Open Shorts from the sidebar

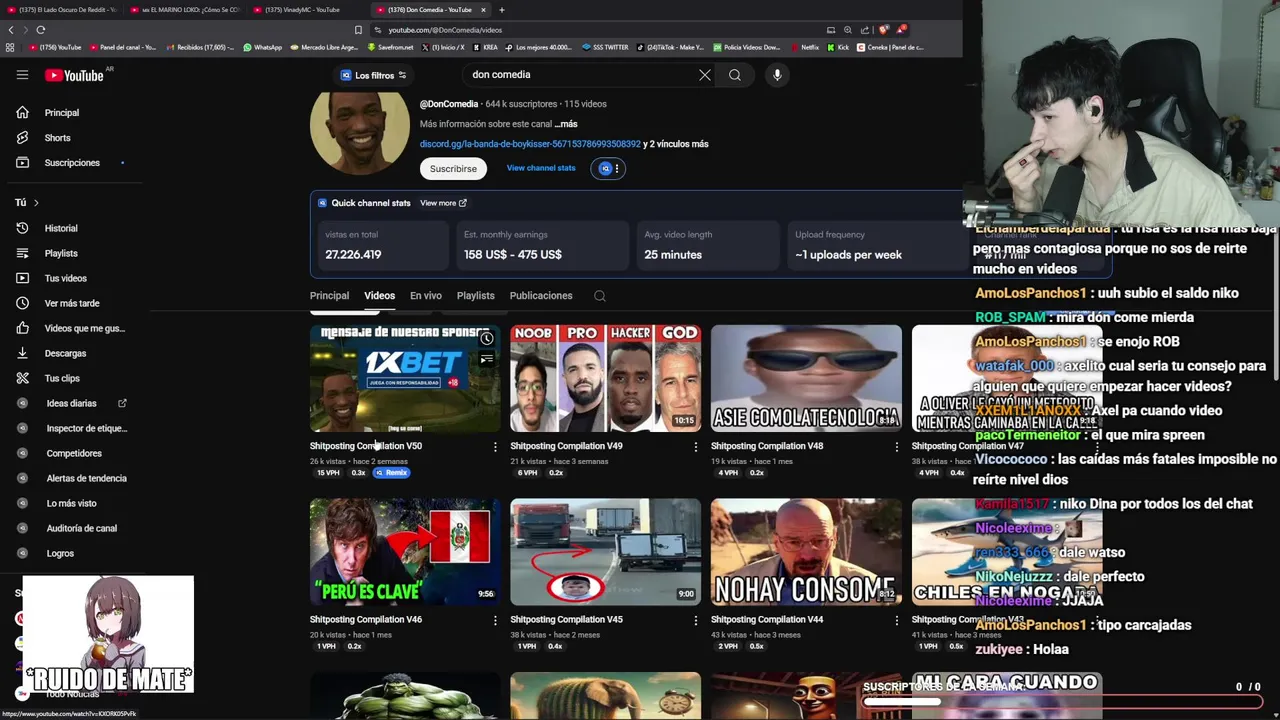(57, 138)
